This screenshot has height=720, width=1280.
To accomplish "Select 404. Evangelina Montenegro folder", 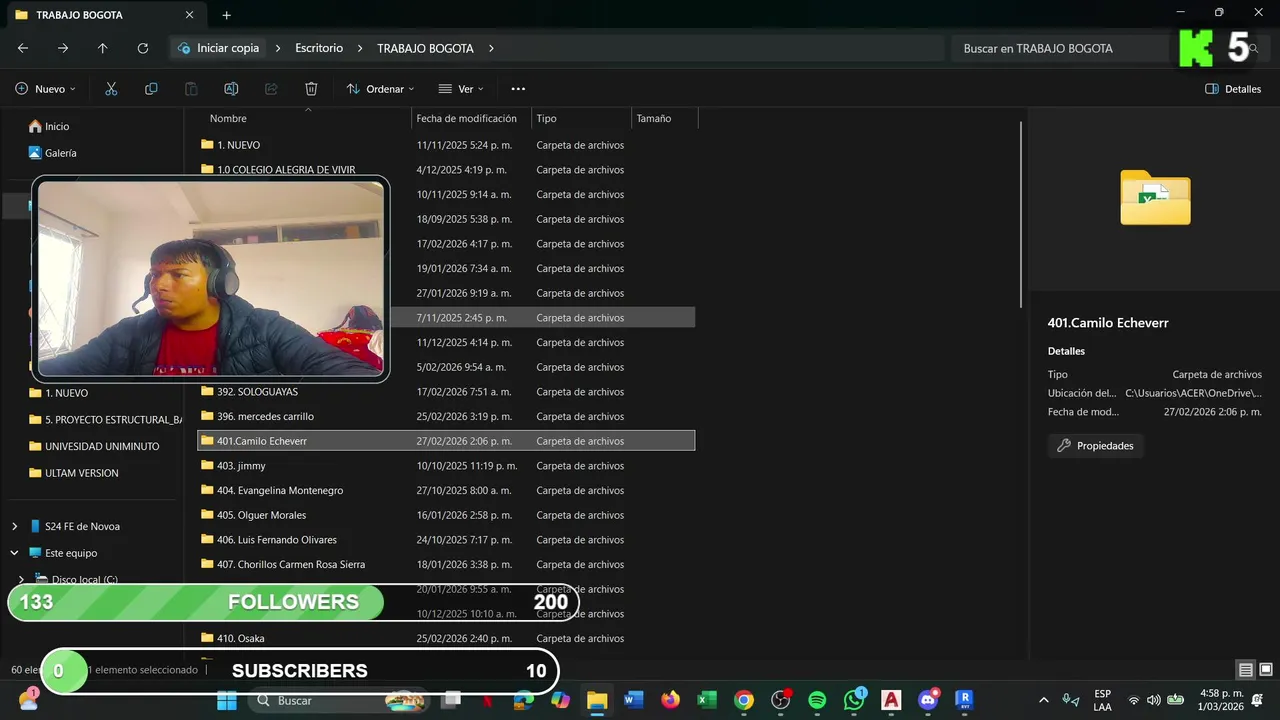I will (x=446, y=490).
